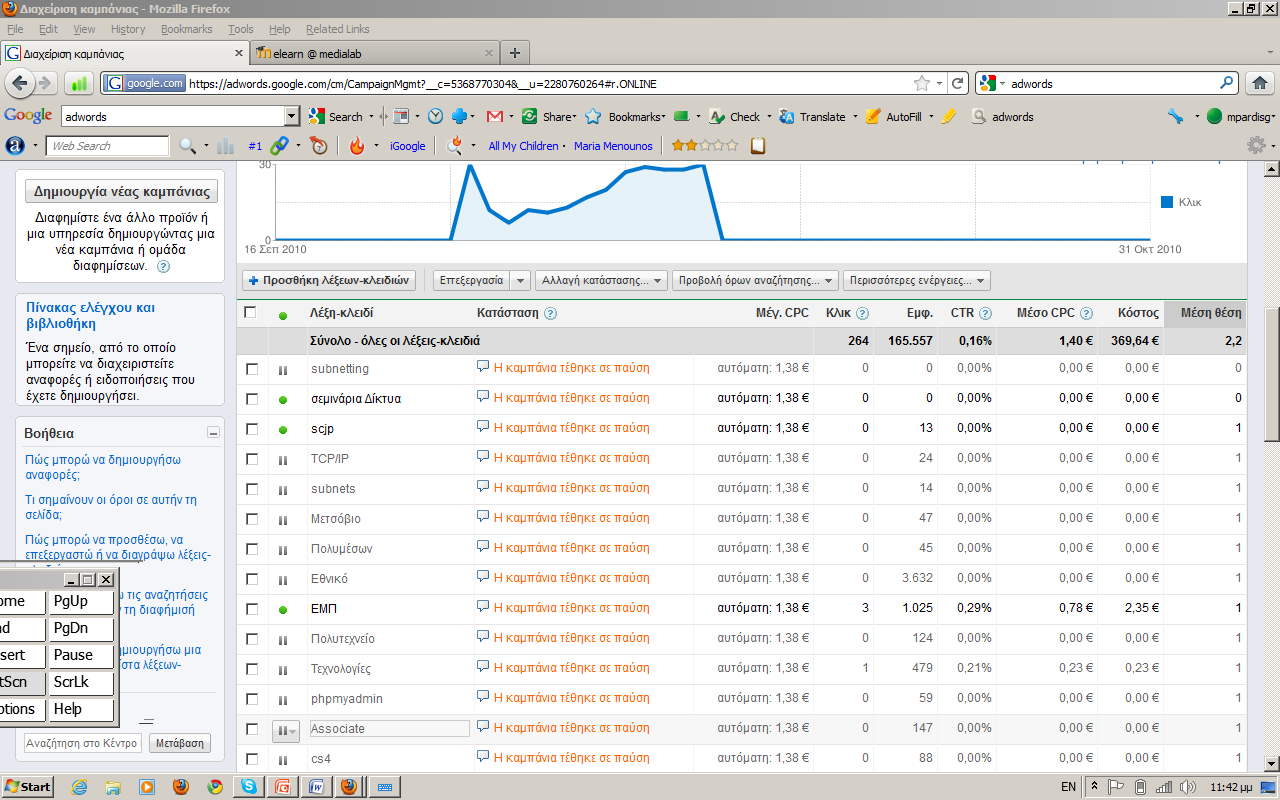Click help icon beside Μέσο CPC header
The image size is (1280, 800).
pyautogui.click(x=1086, y=313)
